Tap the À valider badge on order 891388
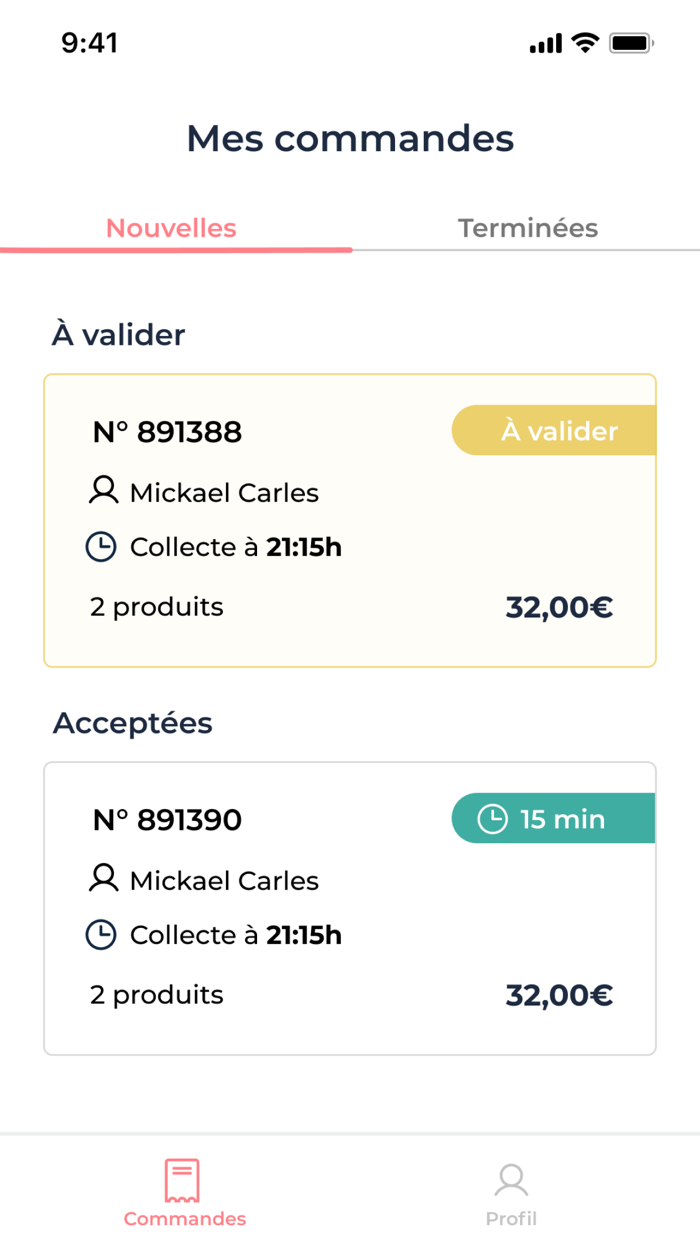700x1244 pixels. (x=560, y=430)
